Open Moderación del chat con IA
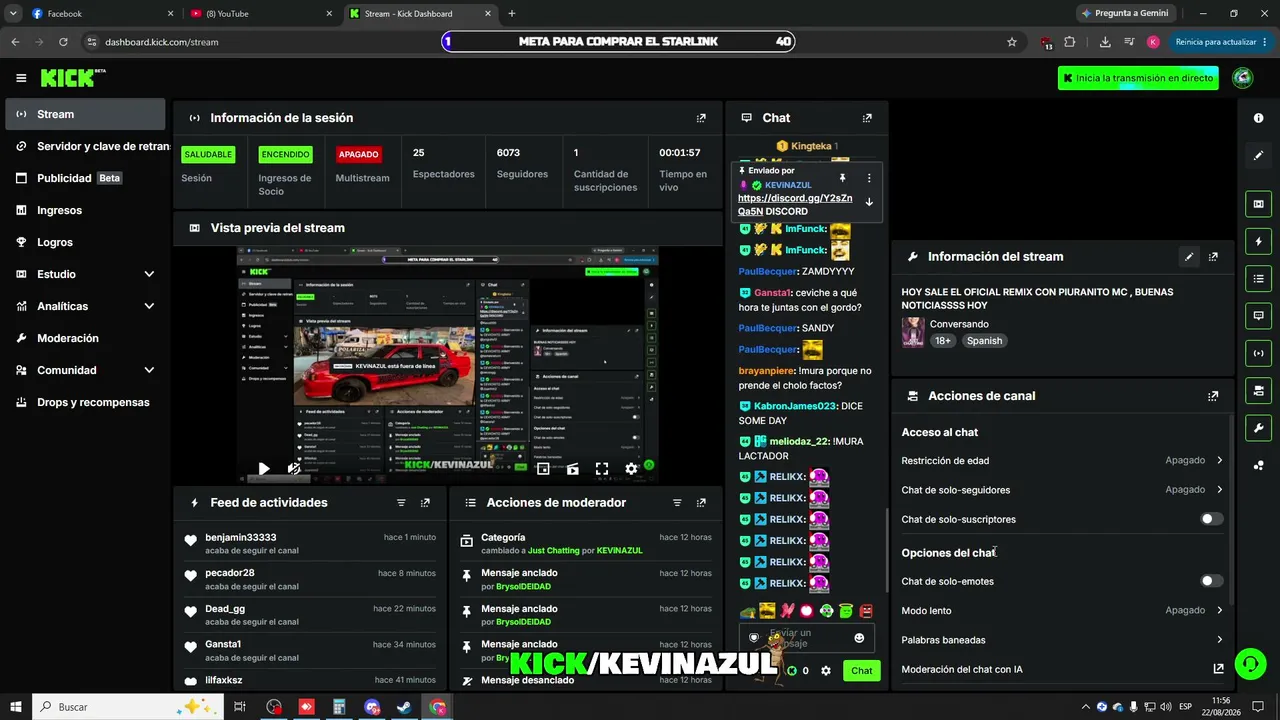Screen dimensions: 1280x720 point(1062,669)
